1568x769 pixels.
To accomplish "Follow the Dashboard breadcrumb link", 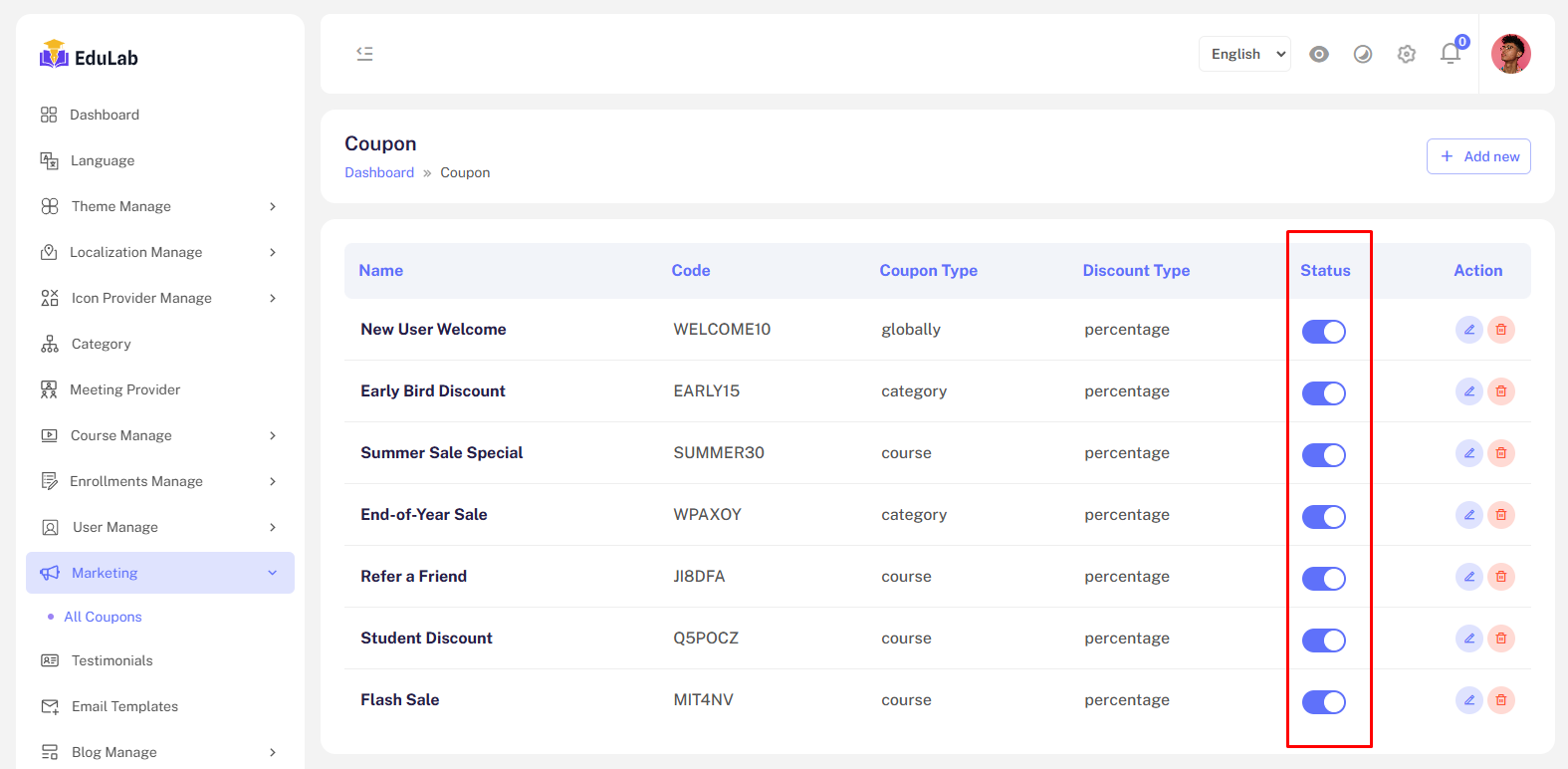I will tap(379, 172).
